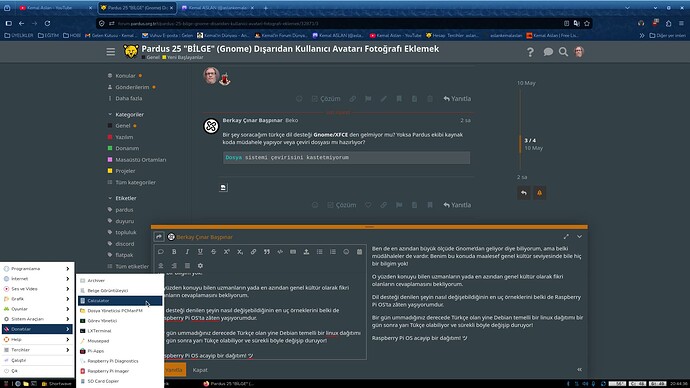Apply subscript formatting in the editor toolbar
Viewport: 690px width, 388px height.
pos(240,252)
